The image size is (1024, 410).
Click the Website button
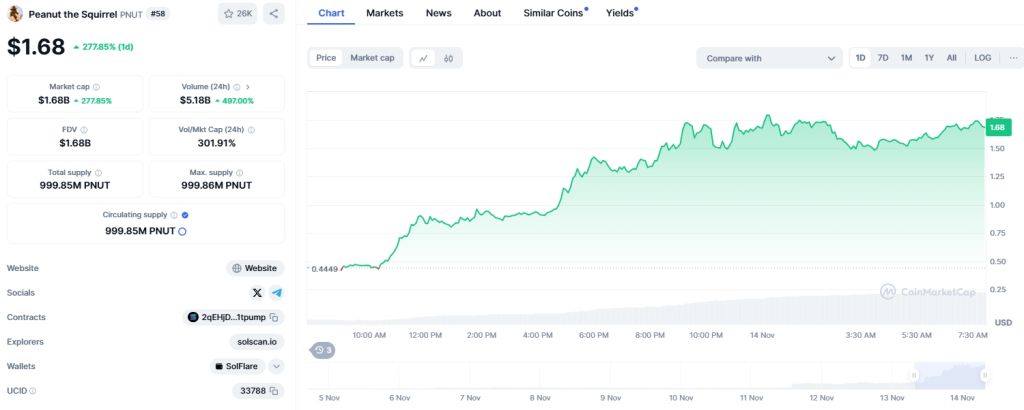pos(255,268)
